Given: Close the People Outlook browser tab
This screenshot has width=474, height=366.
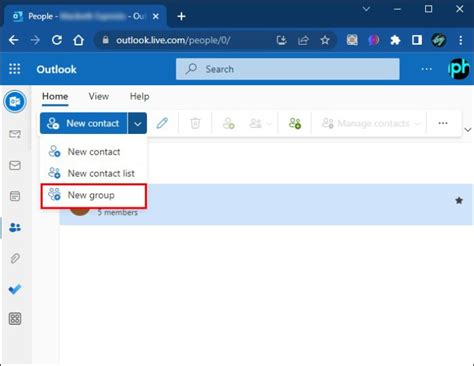Looking at the screenshot, I should pos(156,16).
